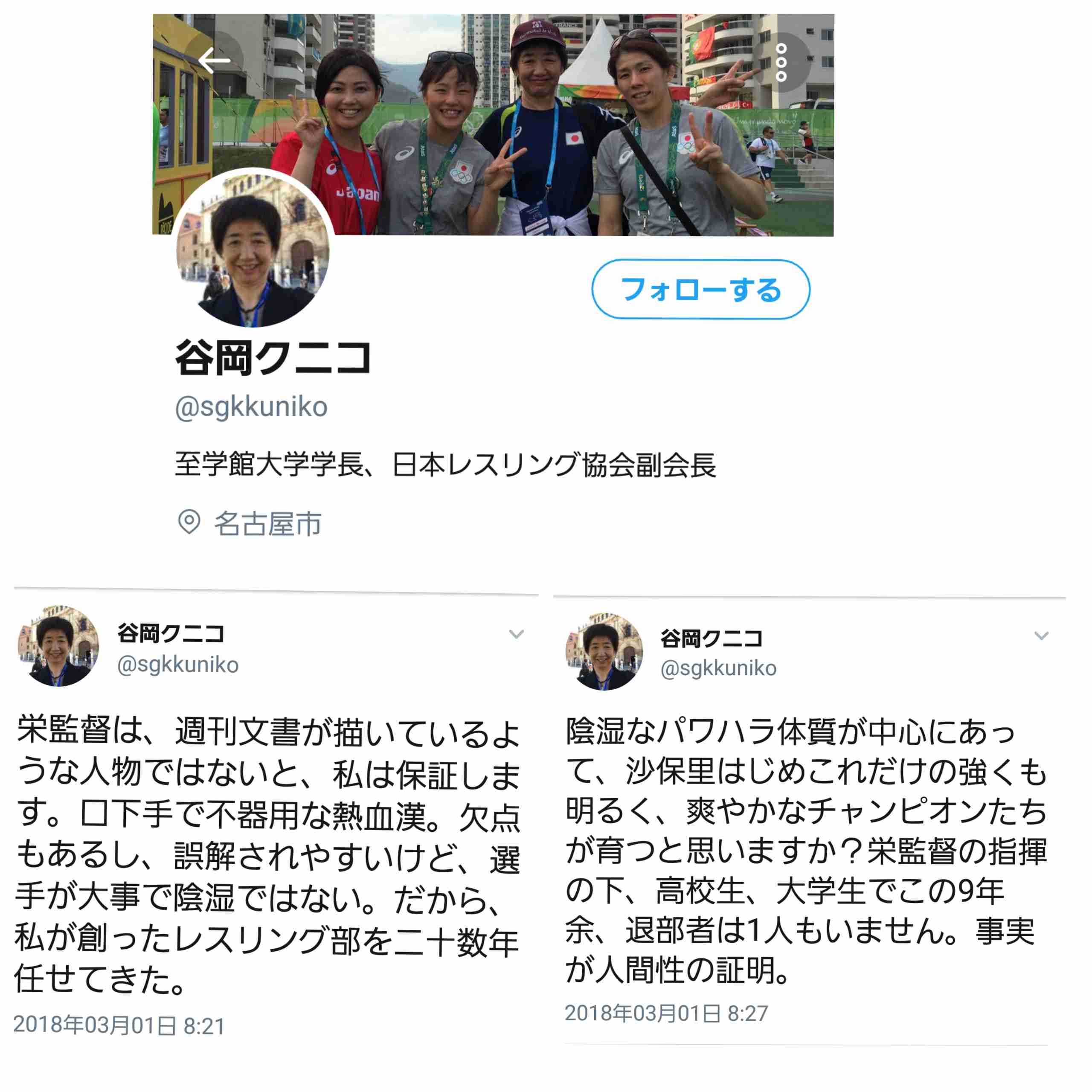Expand the chevron menu on 8:27 tweet

1041,636
